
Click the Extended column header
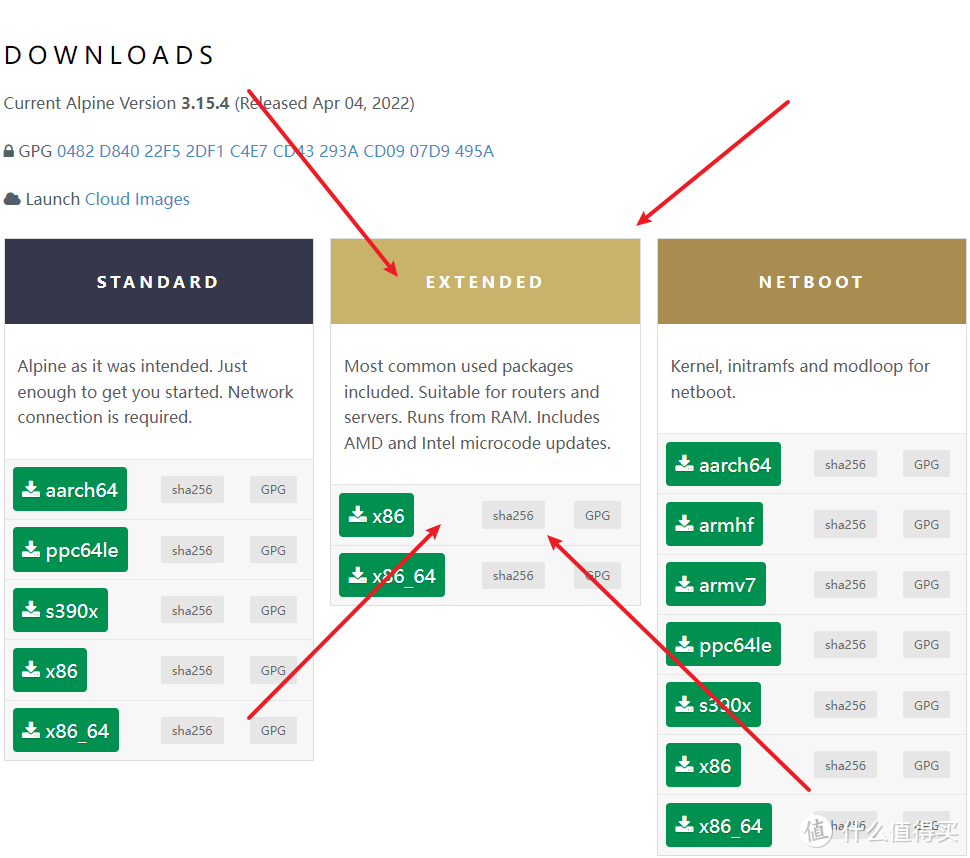485,282
